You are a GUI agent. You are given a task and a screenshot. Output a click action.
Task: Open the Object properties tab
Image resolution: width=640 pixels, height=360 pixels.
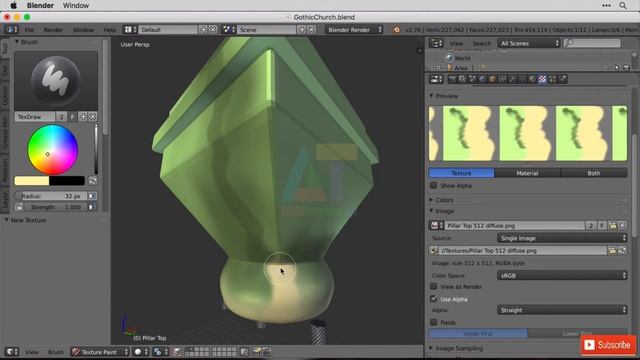point(492,79)
